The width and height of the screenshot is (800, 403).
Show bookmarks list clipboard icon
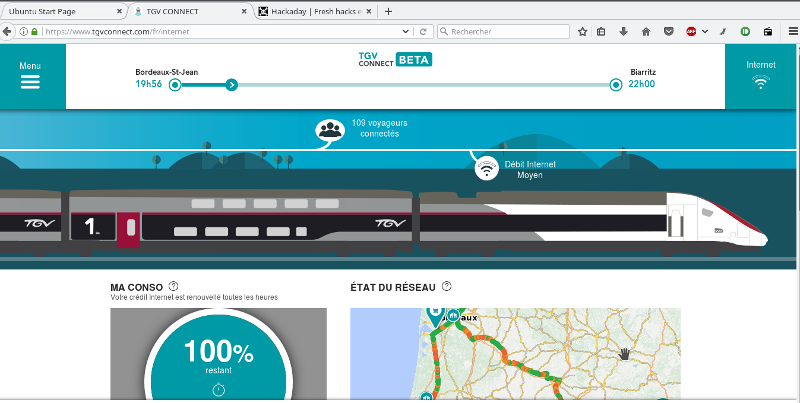[x=601, y=32]
